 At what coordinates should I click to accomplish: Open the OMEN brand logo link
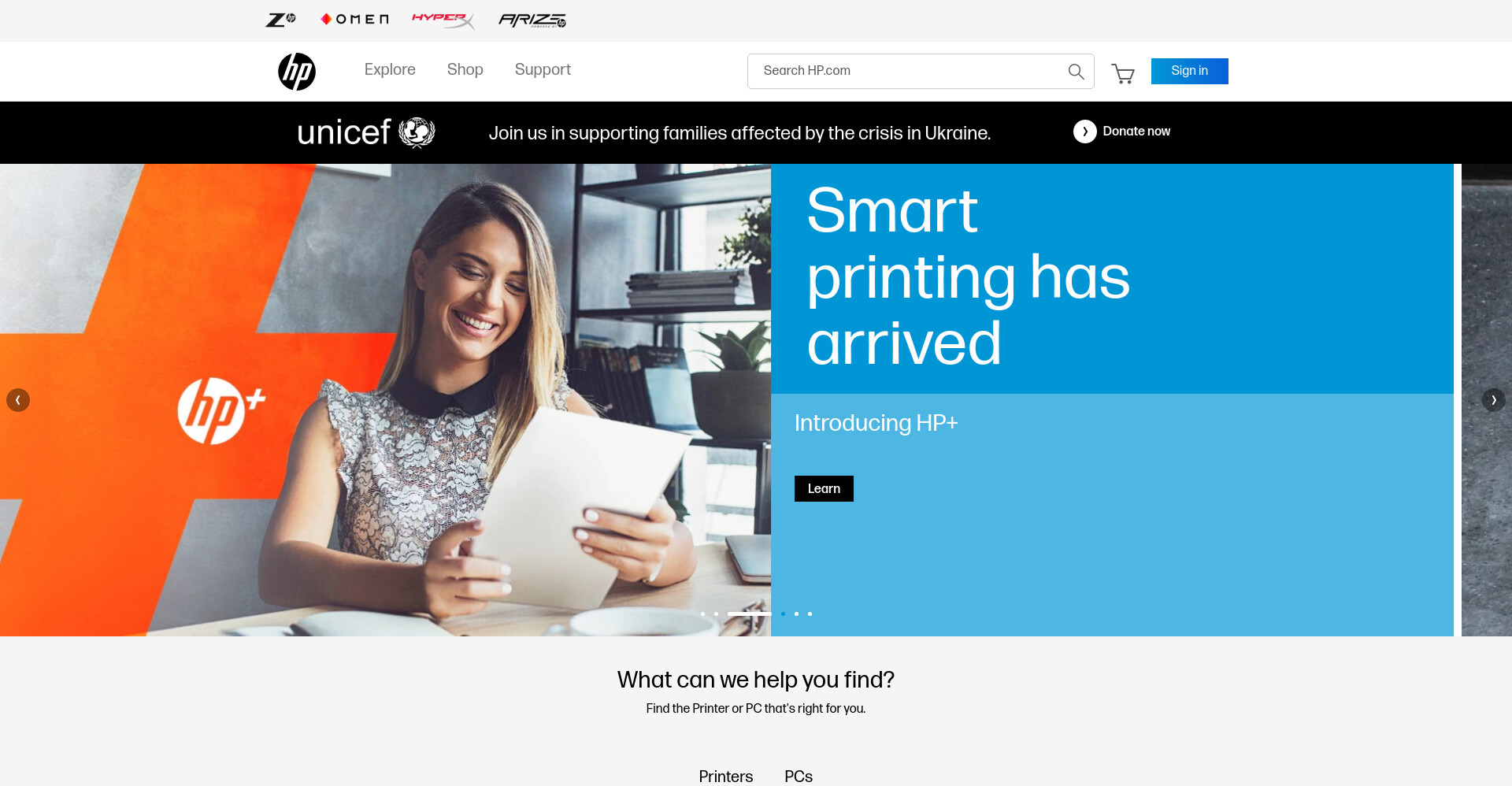click(354, 20)
